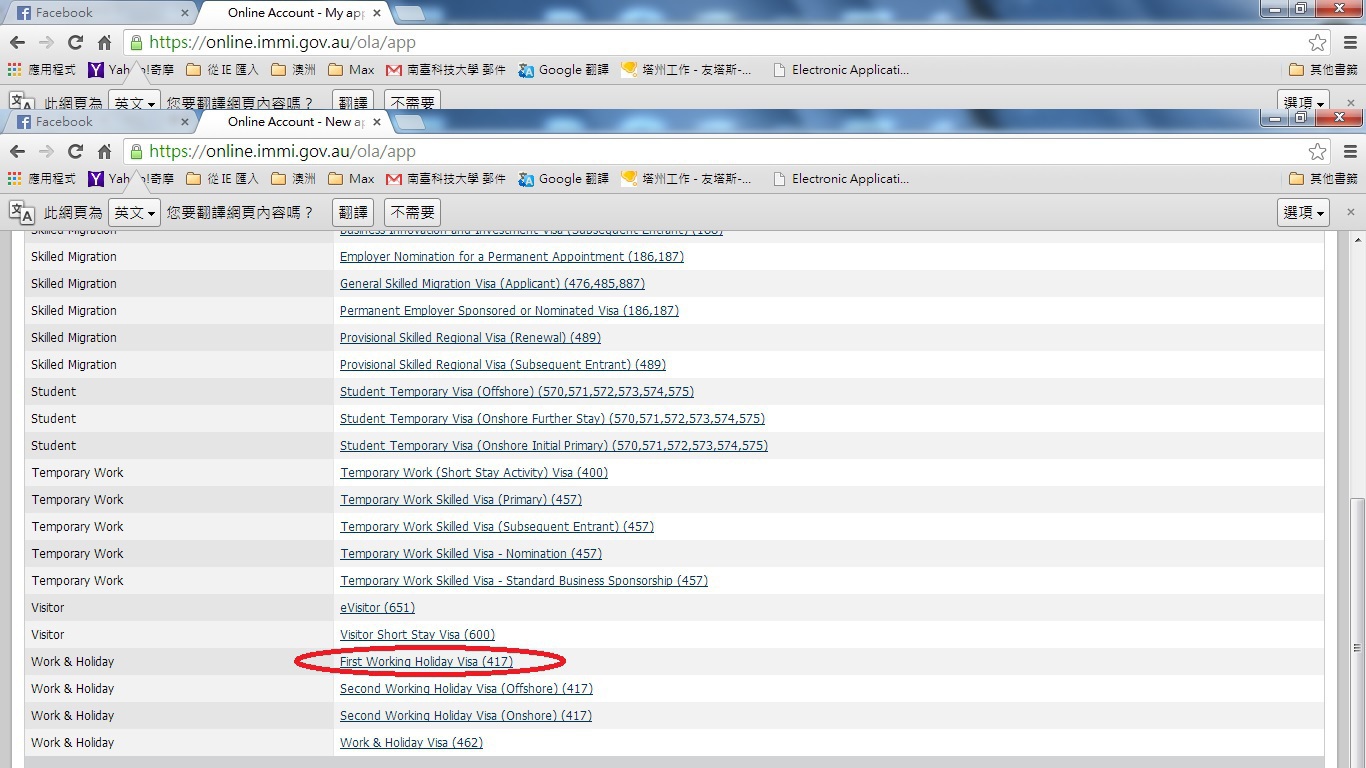Click the 不需要 button in New app window
1366x768 pixels.
pos(412,212)
